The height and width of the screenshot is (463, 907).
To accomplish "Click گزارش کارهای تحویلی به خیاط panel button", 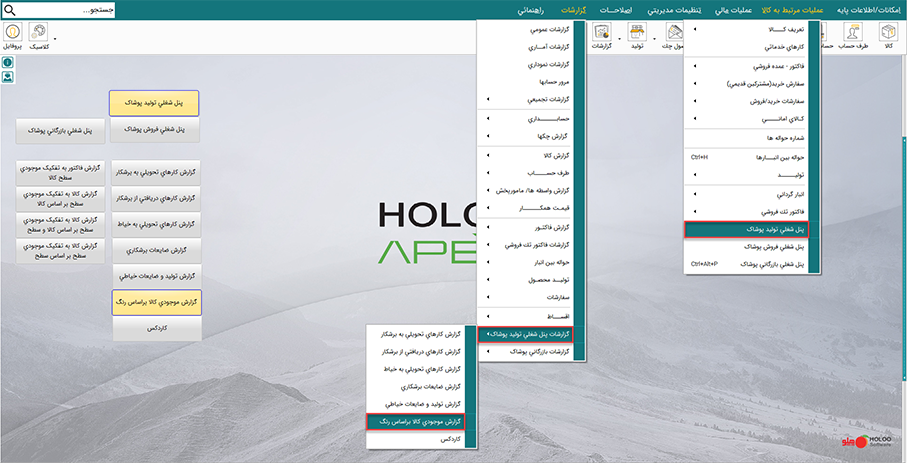I will pyautogui.click(x=156, y=225).
